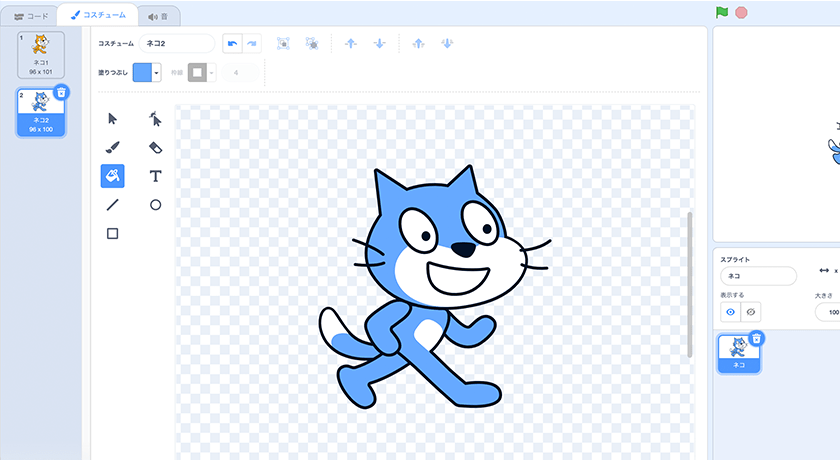
Task: Select the Line tool
Action: (x=112, y=205)
